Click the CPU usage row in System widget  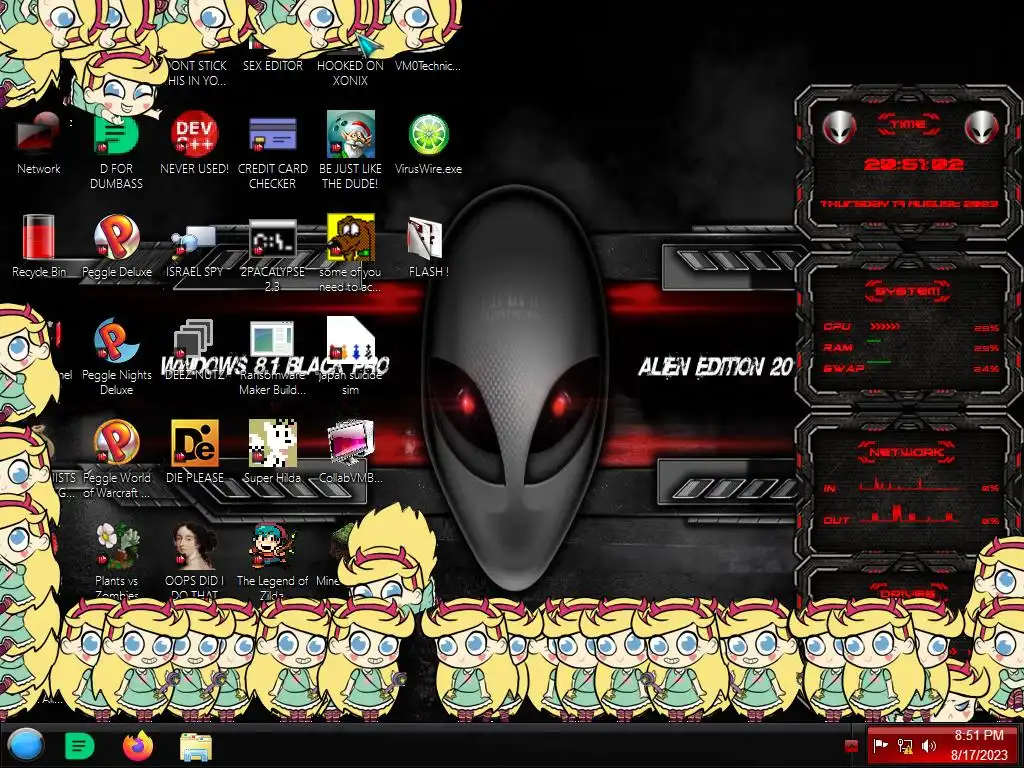coord(910,327)
